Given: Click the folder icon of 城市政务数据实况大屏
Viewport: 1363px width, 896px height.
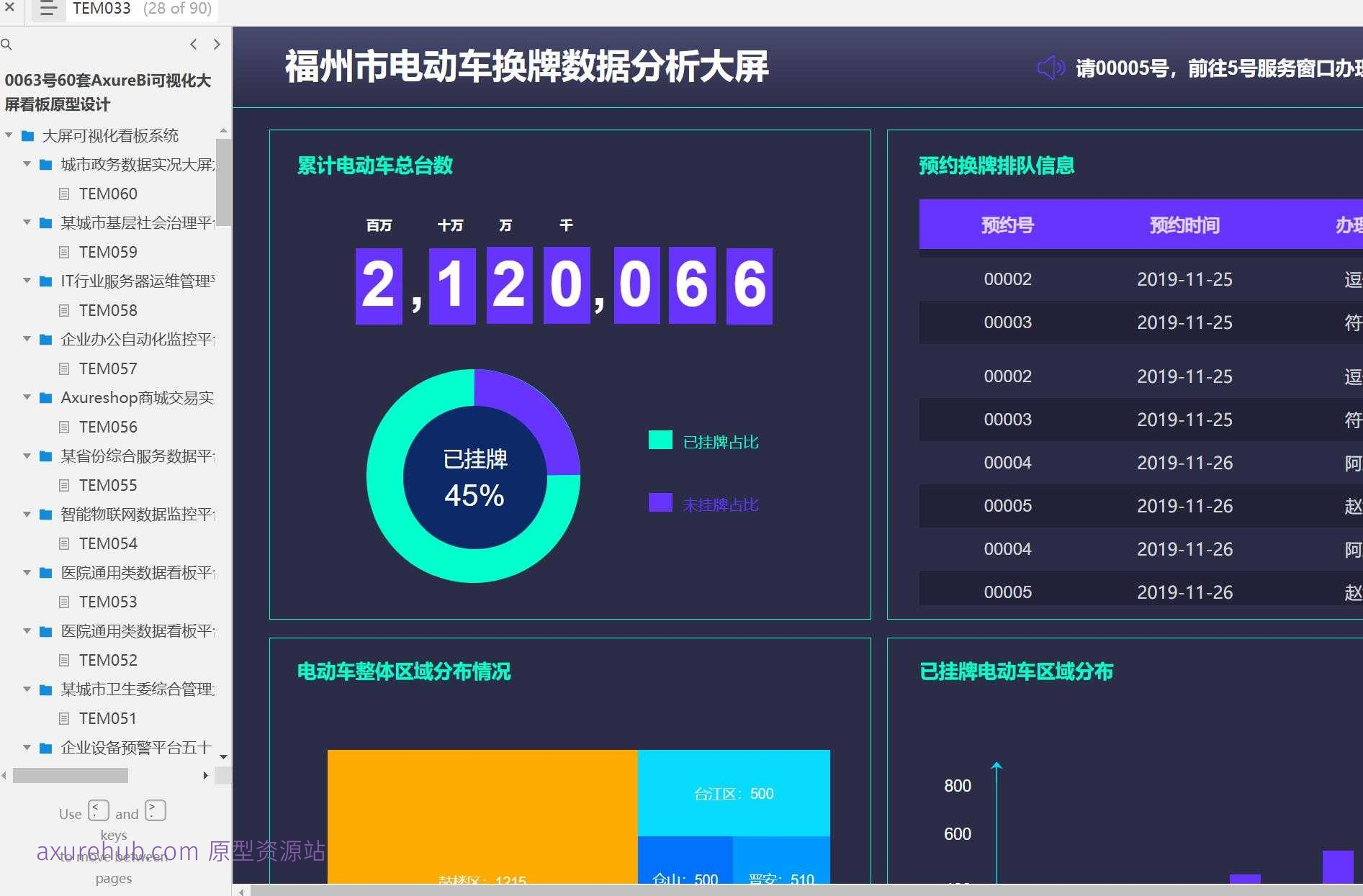Looking at the screenshot, I should click(45, 165).
